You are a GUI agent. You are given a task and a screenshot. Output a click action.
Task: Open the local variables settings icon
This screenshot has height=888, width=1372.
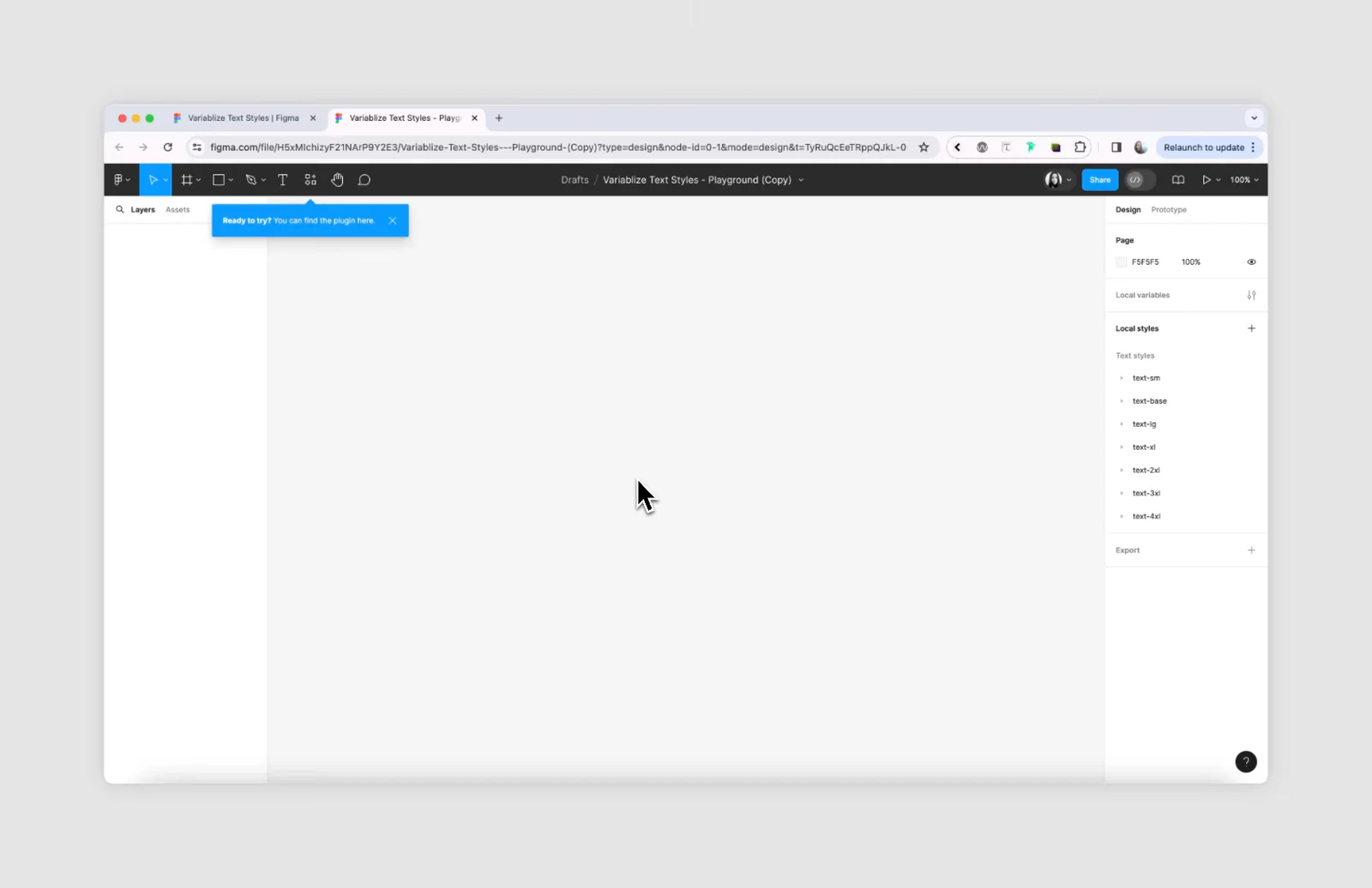1251,295
